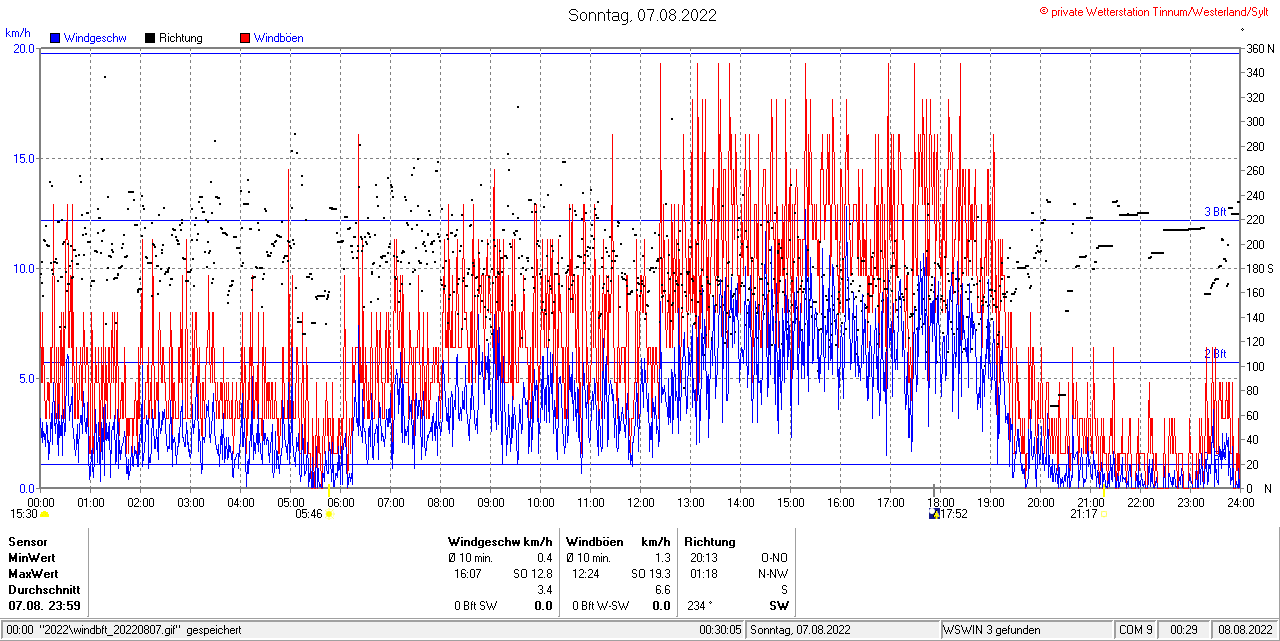Click the N-NW max direction value

click(x=773, y=574)
